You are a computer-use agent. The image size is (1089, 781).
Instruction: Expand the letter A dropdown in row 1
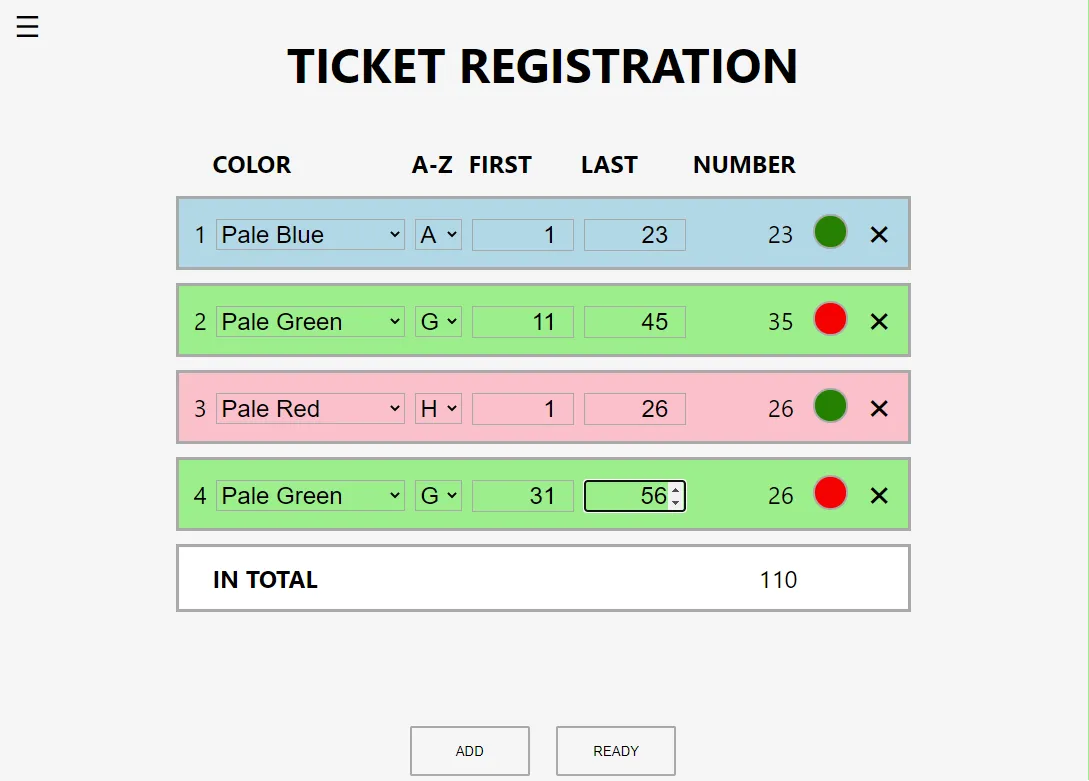[438, 235]
